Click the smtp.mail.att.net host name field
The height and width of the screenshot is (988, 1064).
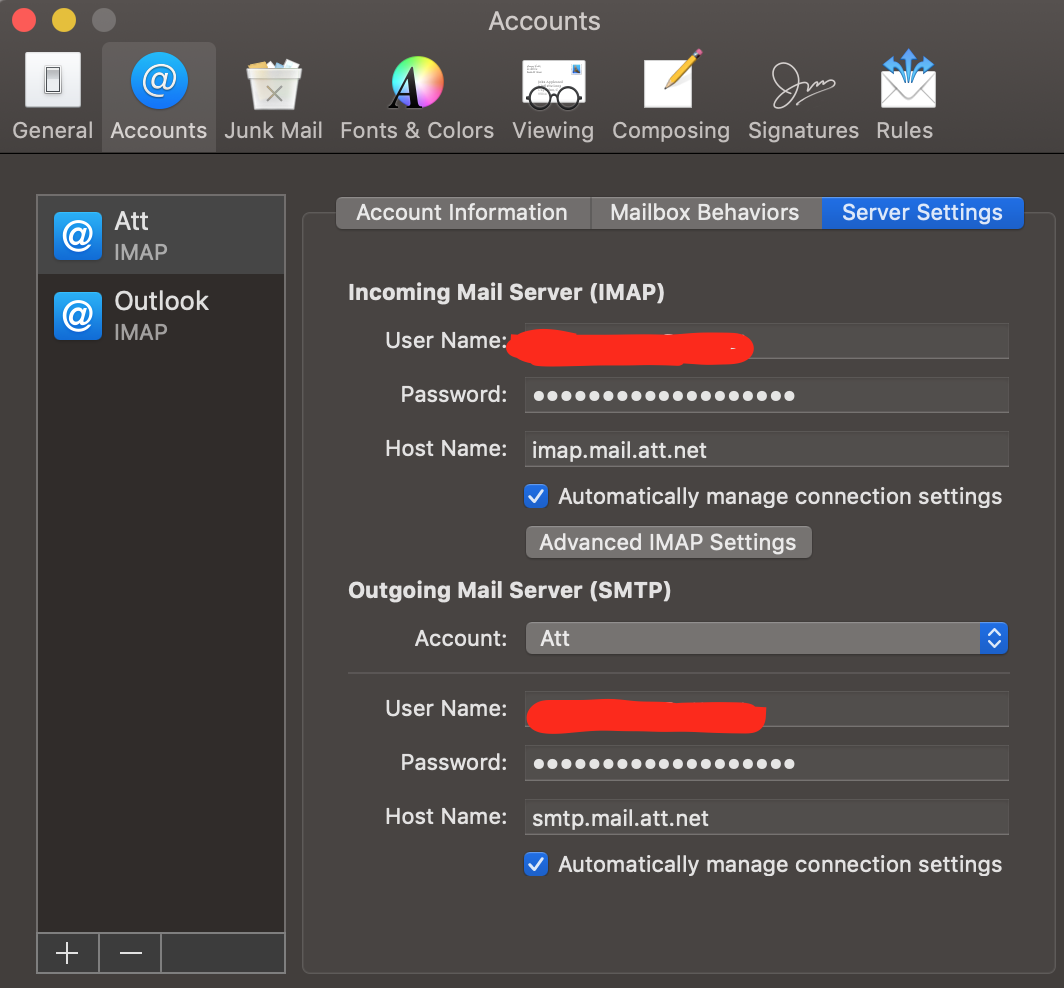[766, 817]
